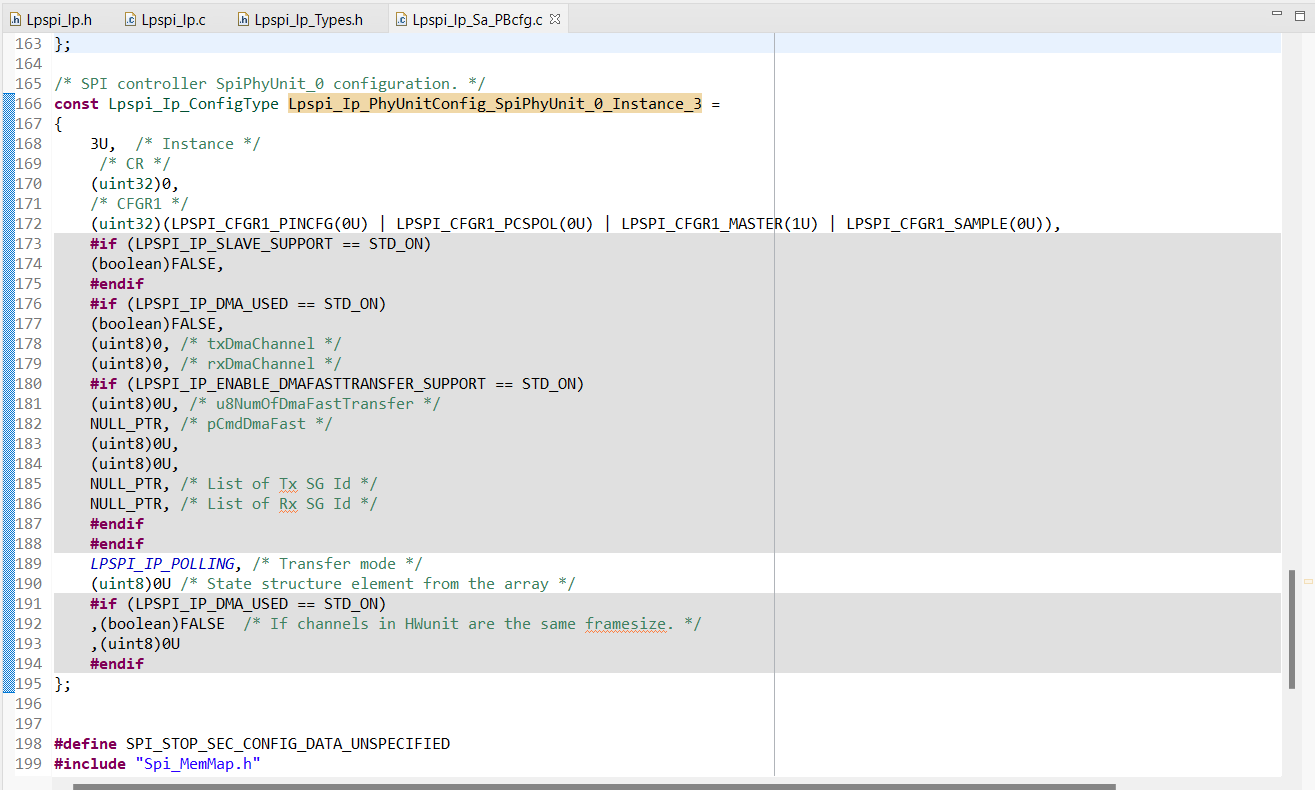Click the C file icon on Lpspi_Ip_Sa_PBcfg.c tab

pos(402,18)
